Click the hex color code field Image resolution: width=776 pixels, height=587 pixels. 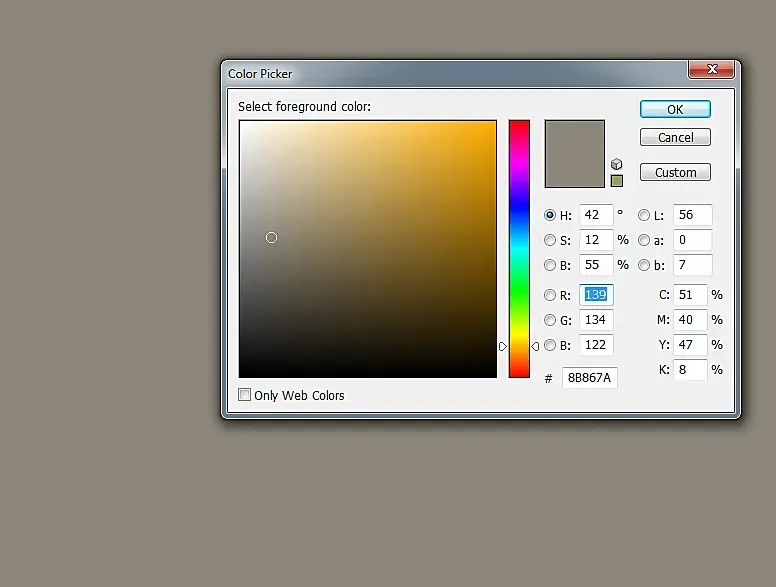(589, 378)
